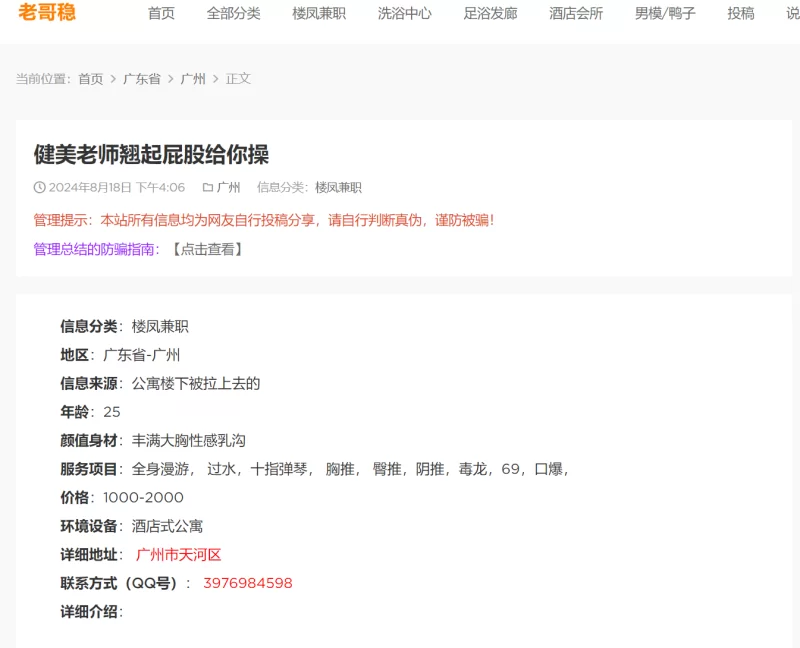The width and height of the screenshot is (800, 648).
Task: Click the red 广州市天河区 address link
Action: click(x=178, y=554)
